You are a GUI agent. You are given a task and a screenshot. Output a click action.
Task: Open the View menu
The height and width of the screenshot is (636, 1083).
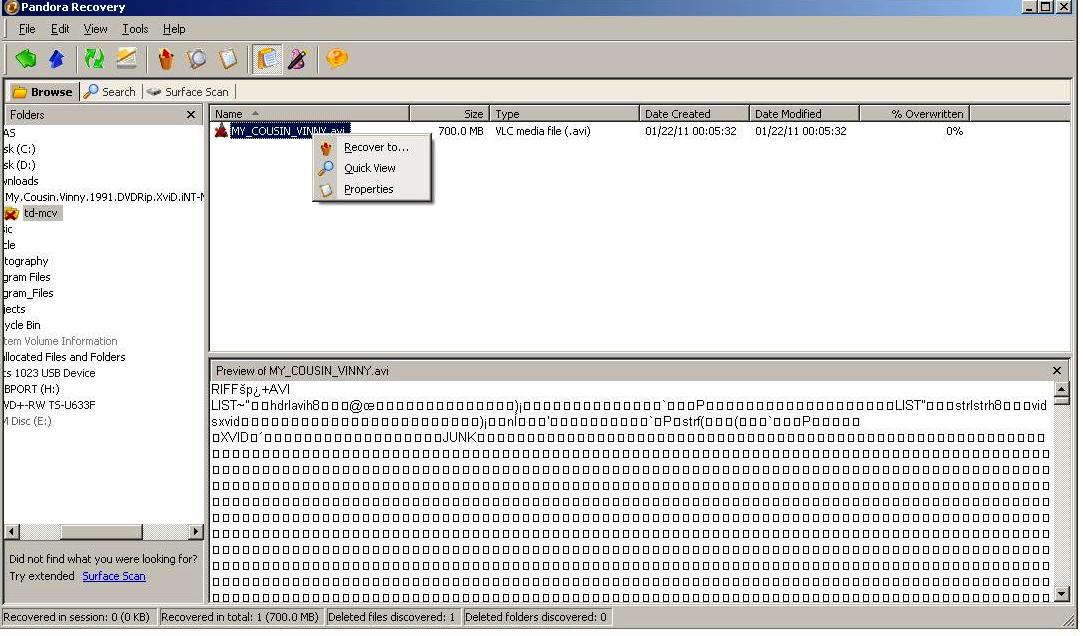95,29
